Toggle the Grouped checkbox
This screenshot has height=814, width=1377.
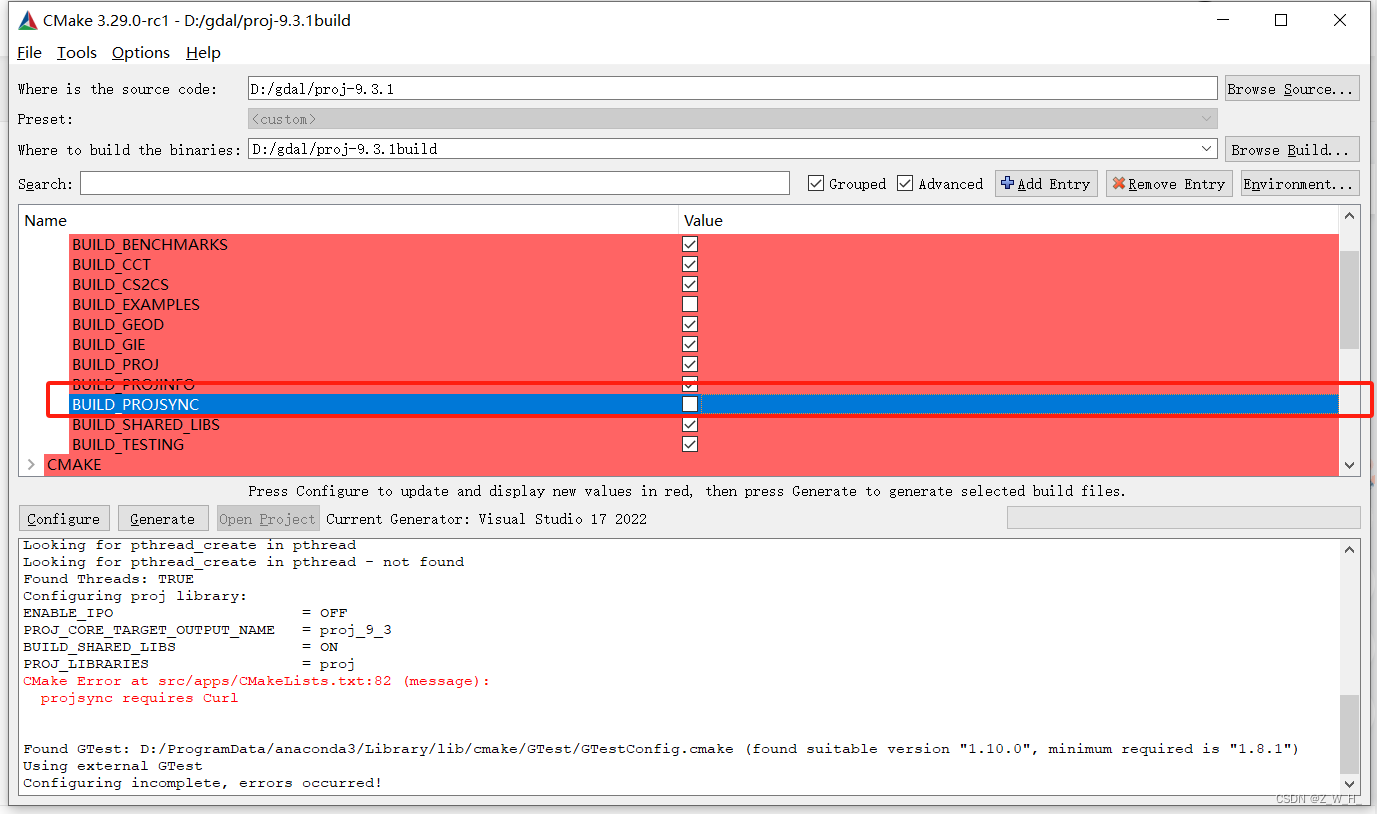tap(816, 183)
